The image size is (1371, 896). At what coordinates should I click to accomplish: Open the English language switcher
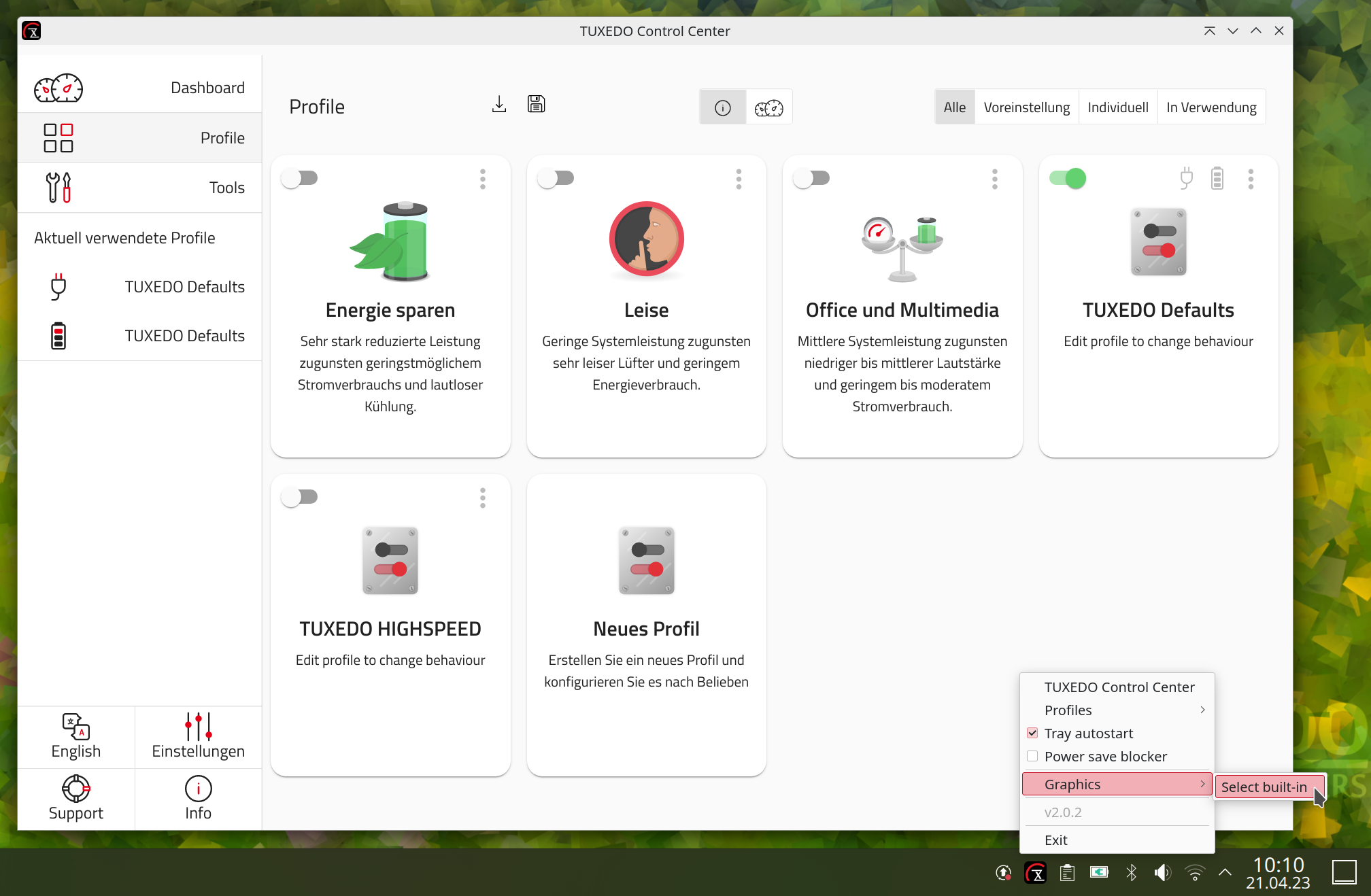coord(76,737)
